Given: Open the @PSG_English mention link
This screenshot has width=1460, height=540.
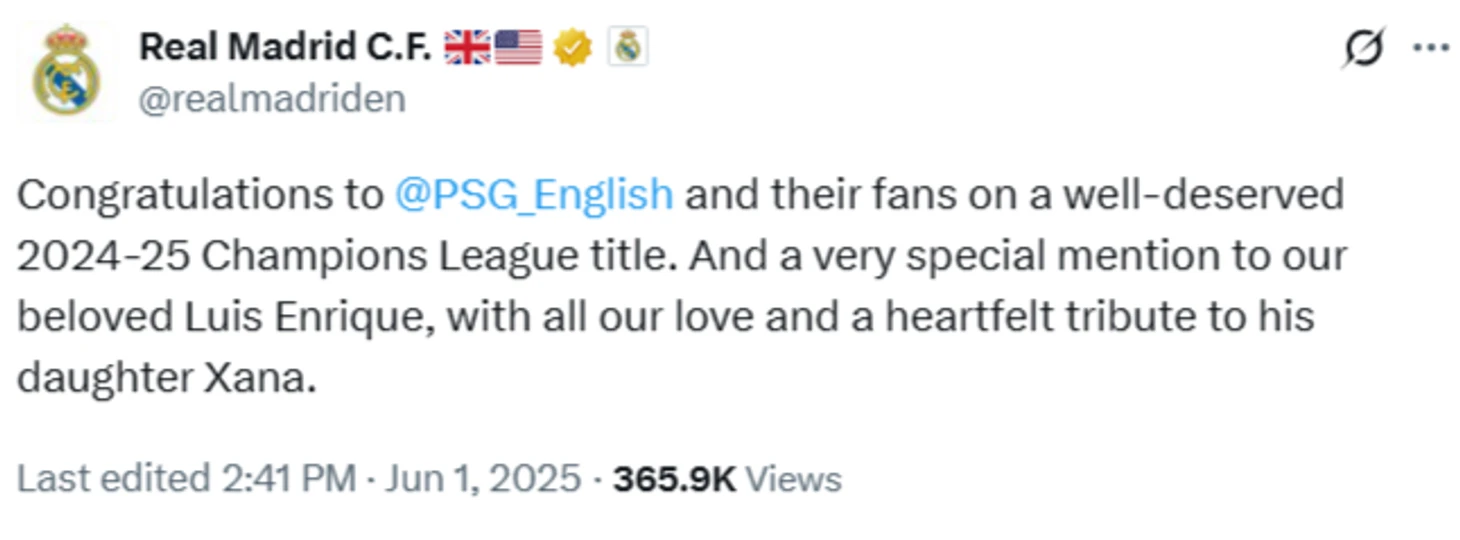Looking at the screenshot, I should 534,195.
